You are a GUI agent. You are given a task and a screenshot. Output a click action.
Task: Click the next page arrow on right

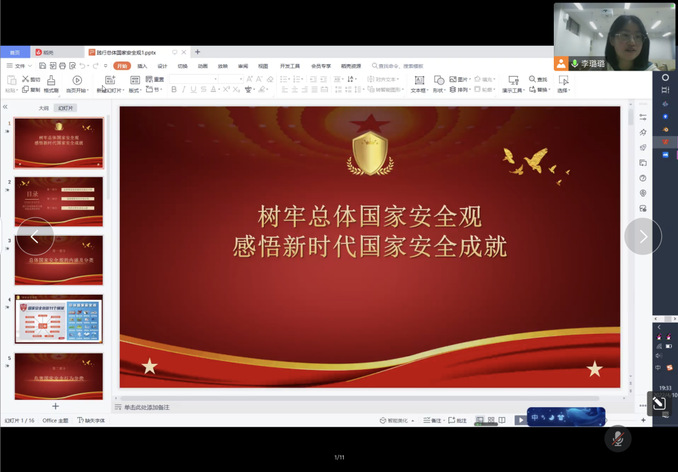point(642,237)
